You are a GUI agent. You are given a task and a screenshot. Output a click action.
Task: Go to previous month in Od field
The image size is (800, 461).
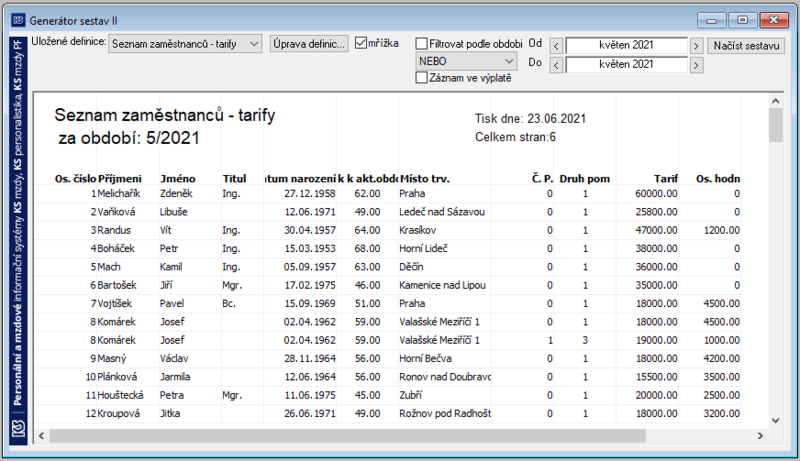tap(556, 46)
